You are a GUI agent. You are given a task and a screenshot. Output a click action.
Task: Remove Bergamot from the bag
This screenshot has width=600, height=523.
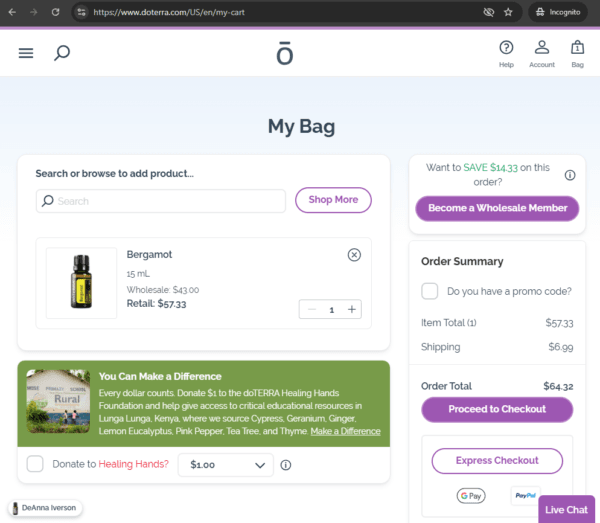pos(354,255)
